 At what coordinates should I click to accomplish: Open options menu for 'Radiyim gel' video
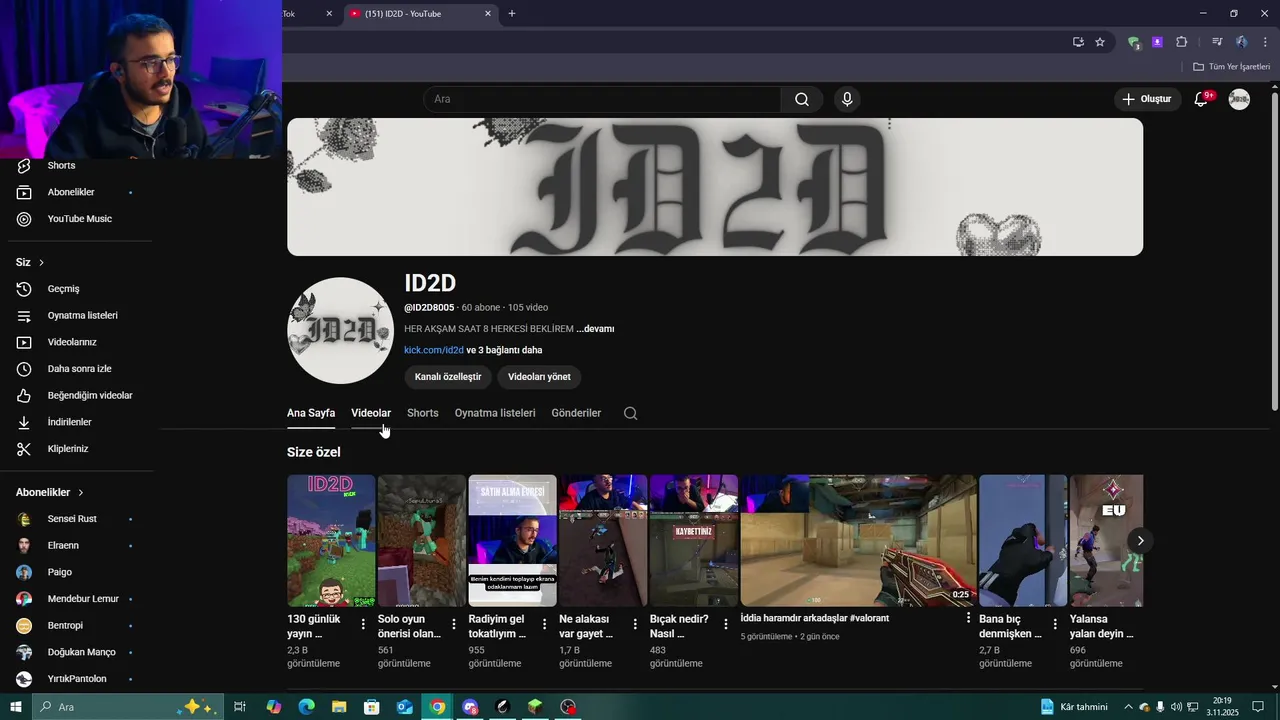tap(545, 624)
